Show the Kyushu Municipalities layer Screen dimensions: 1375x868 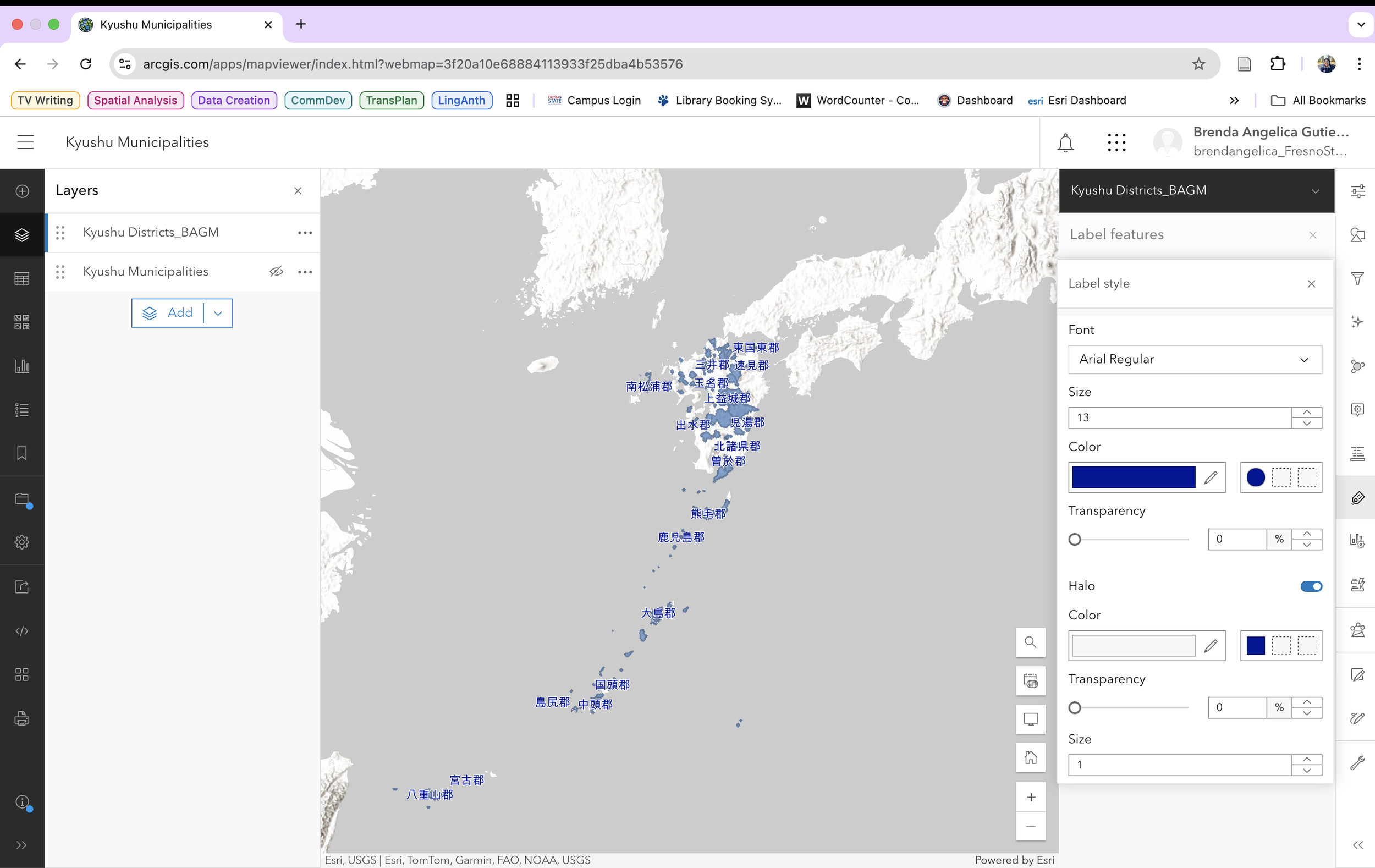click(277, 272)
